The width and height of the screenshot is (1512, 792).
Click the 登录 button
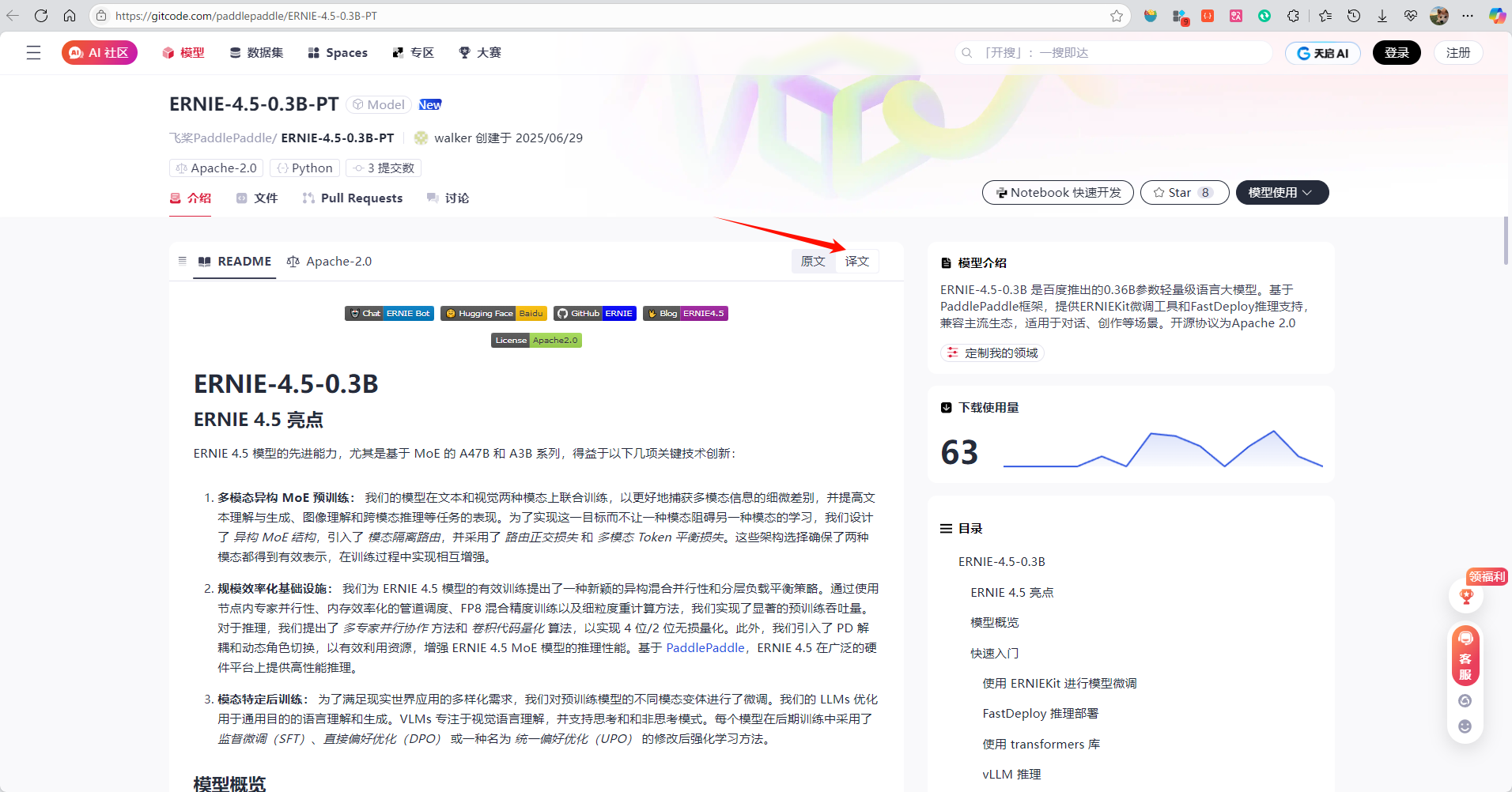[x=1397, y=53]
